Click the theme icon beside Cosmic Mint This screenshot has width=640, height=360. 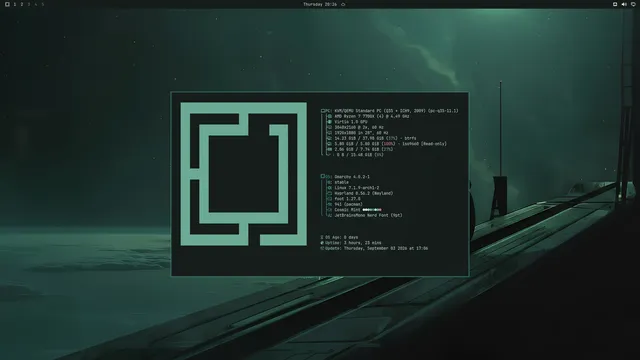[329, 210]
